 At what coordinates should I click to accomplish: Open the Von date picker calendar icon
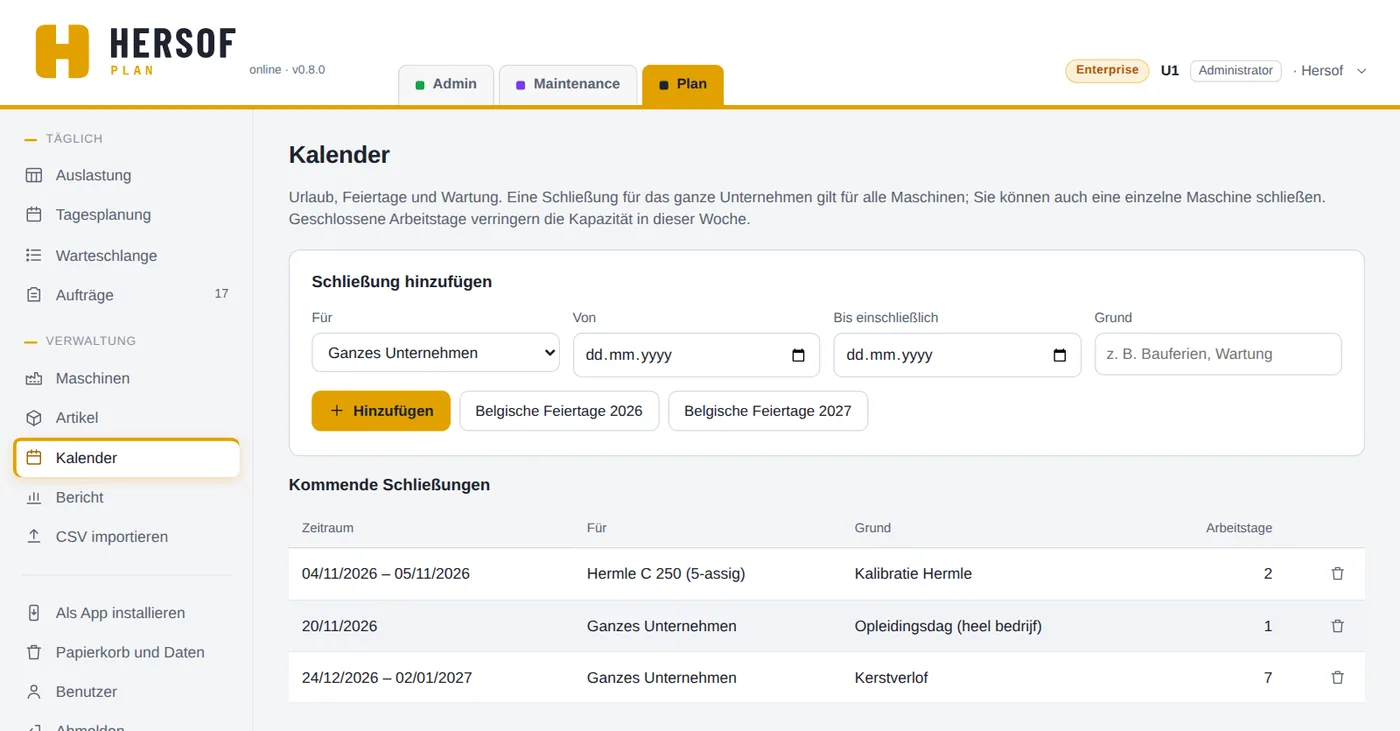(798, 355)
